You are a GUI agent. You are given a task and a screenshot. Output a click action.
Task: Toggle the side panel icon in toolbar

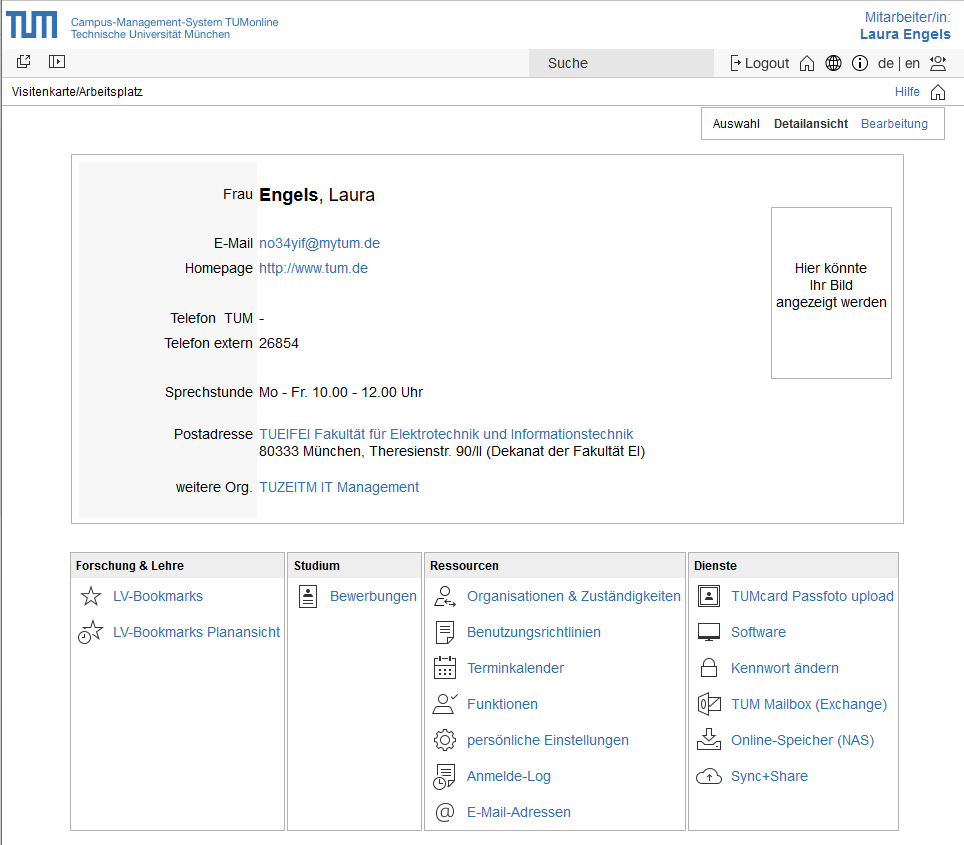57,62
